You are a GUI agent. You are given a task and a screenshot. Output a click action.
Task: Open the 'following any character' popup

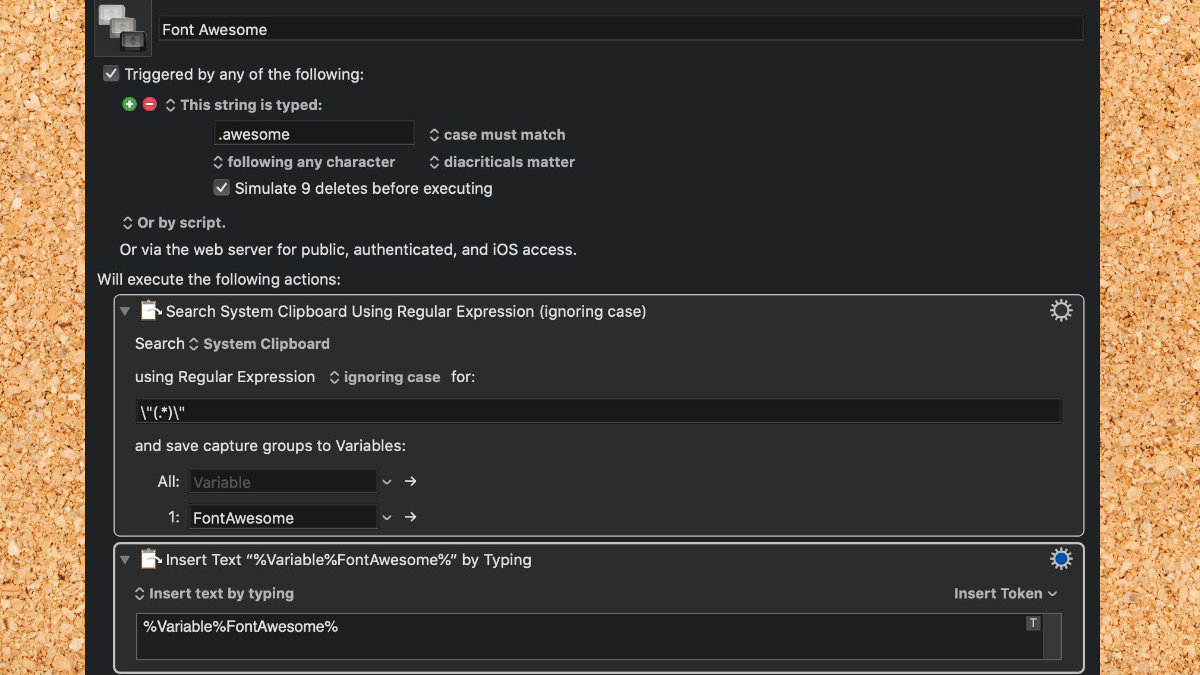[x=304, y=162]
